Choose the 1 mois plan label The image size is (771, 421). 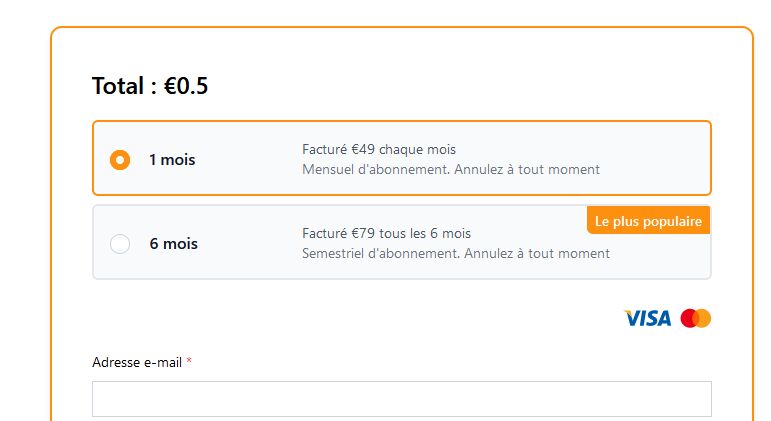(172, 160)
